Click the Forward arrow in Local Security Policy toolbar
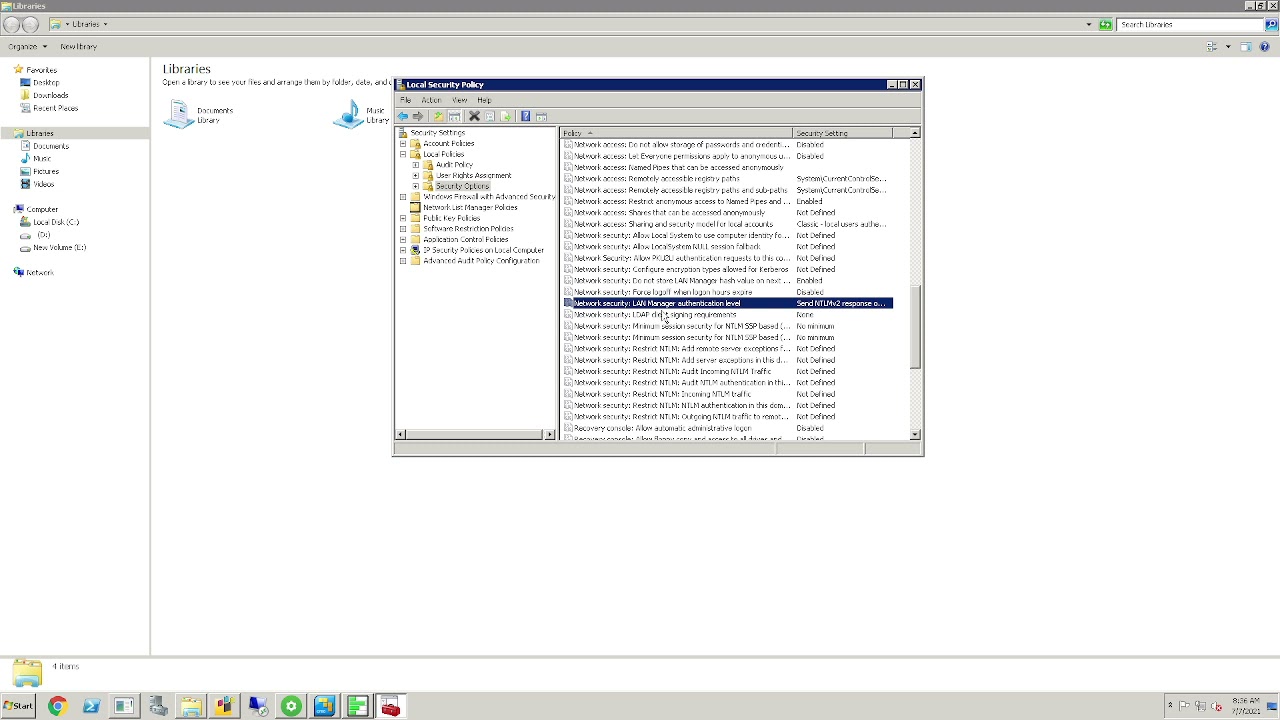 click(418, 116)
